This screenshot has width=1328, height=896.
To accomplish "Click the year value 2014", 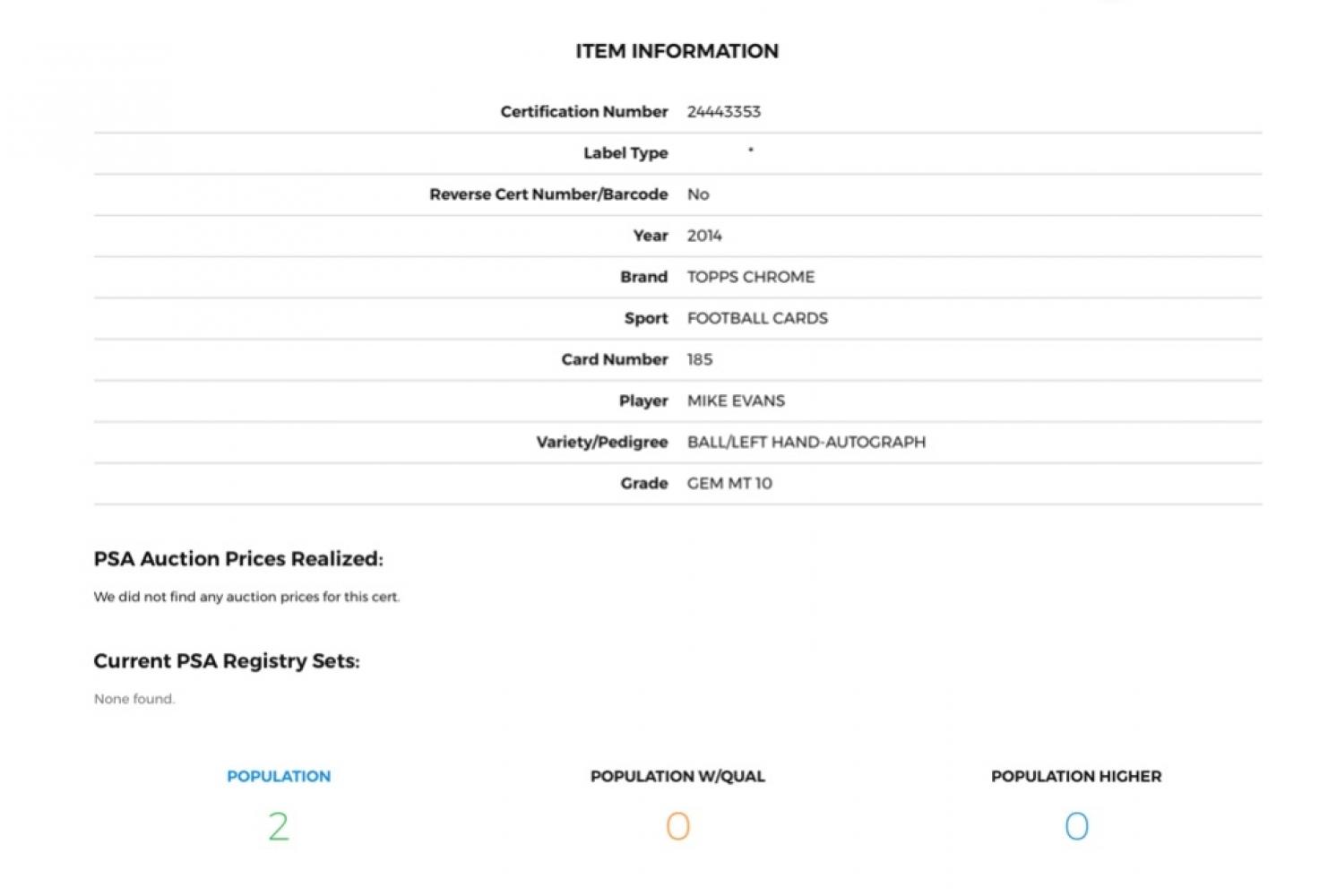I will (704, 236).
